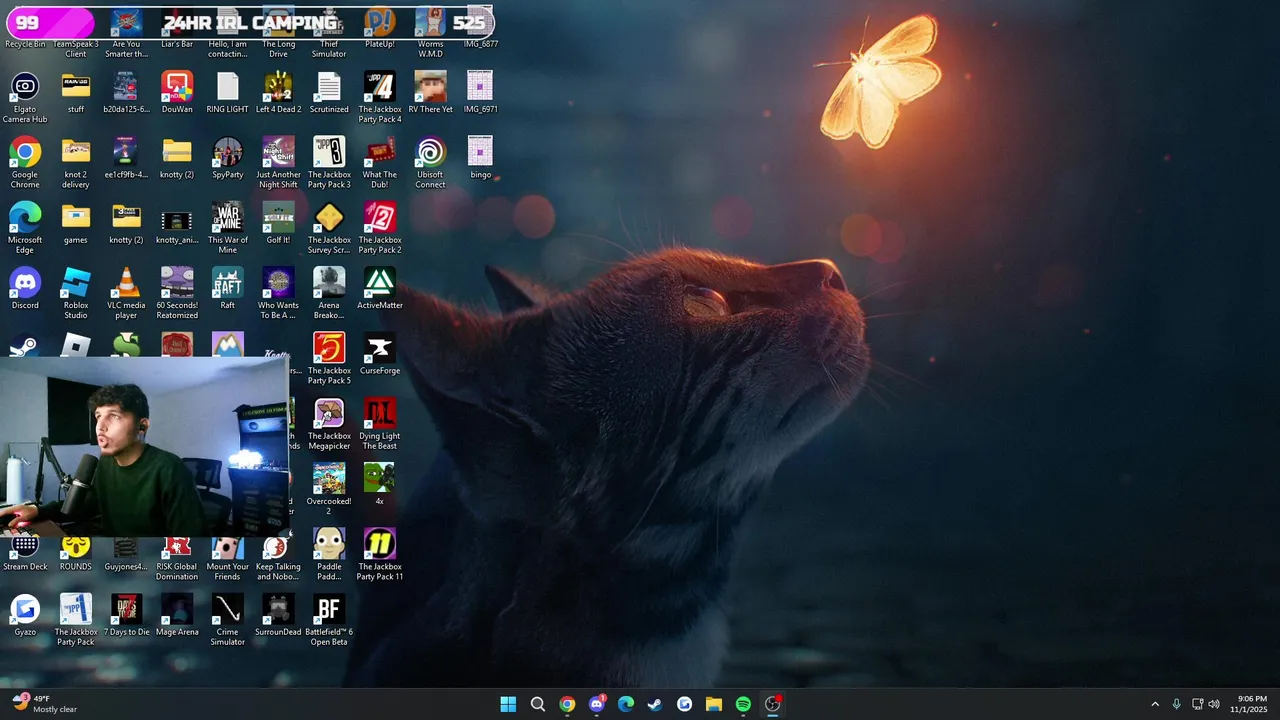1280x720 pixels.
Task: Open the Gyazo desktop shortcut
Action: tap(25, 615)
